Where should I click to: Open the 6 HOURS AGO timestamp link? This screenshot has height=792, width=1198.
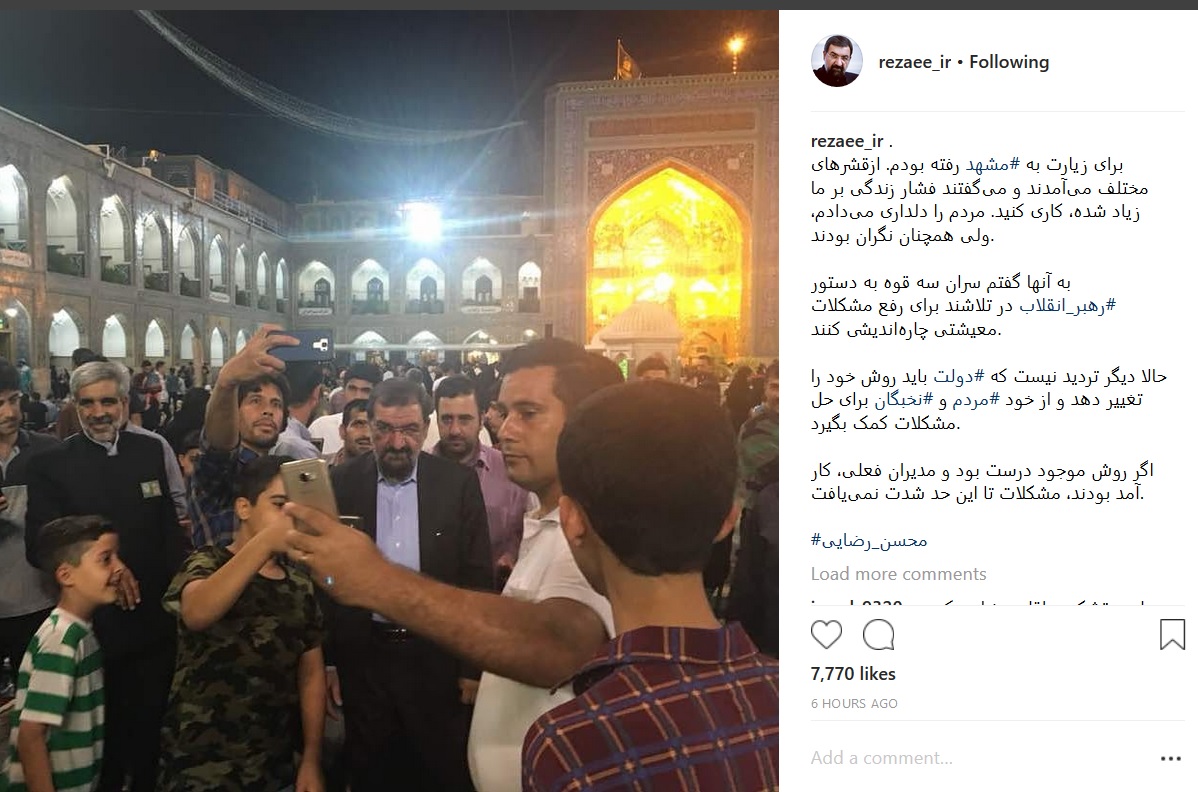point(854,703)
